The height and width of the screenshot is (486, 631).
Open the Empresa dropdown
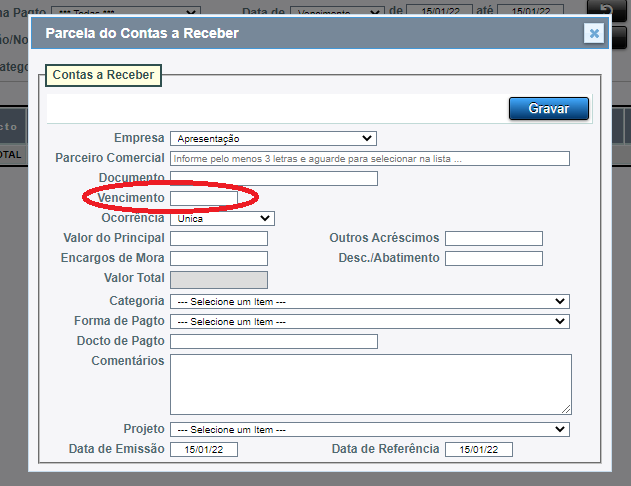272,139
